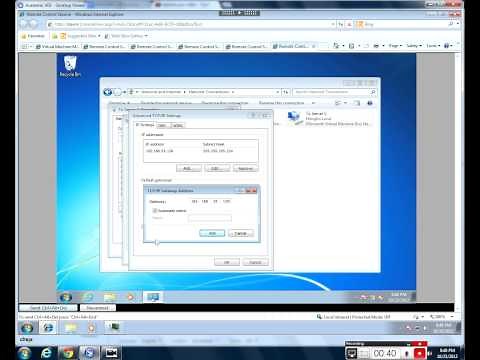Click the Forward arrow in Network Connections window
The width and height of the screenshot is (480, 360).
point(117,92)
